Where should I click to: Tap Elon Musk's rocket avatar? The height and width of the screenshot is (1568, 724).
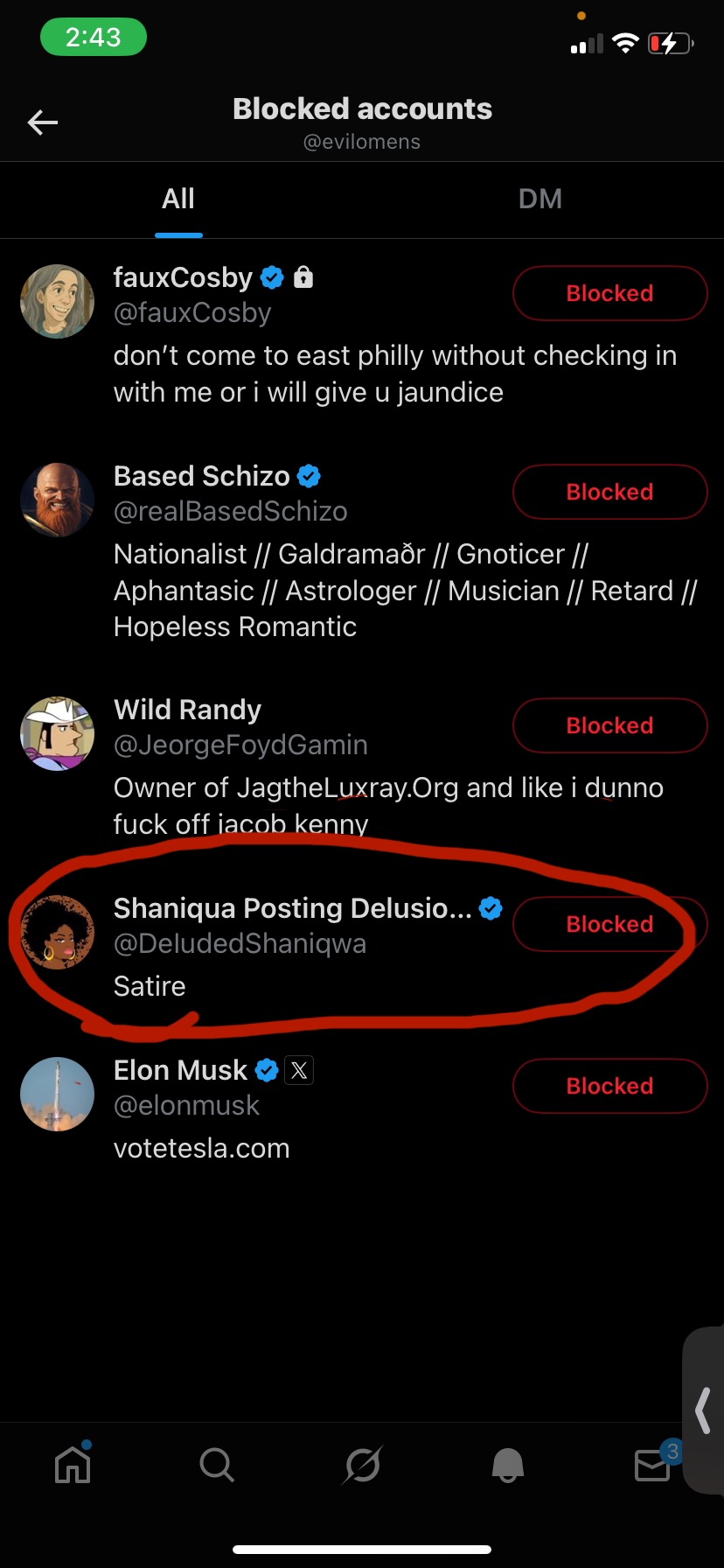pyautogui.click(x=58, y=1094)
